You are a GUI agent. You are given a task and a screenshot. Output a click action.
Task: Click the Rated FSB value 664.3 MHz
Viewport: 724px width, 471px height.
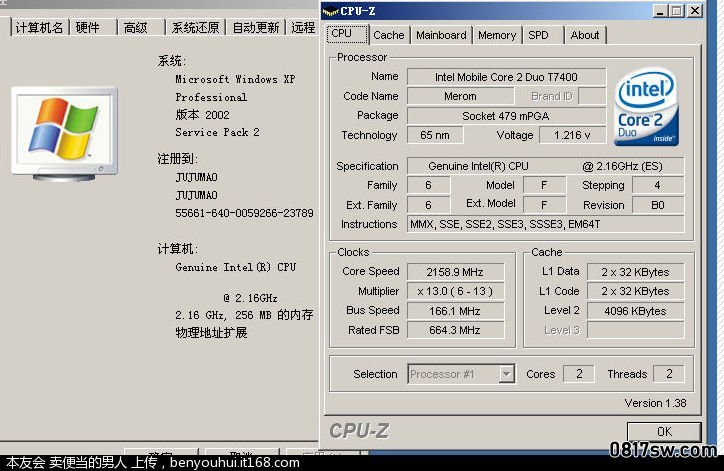455,330
